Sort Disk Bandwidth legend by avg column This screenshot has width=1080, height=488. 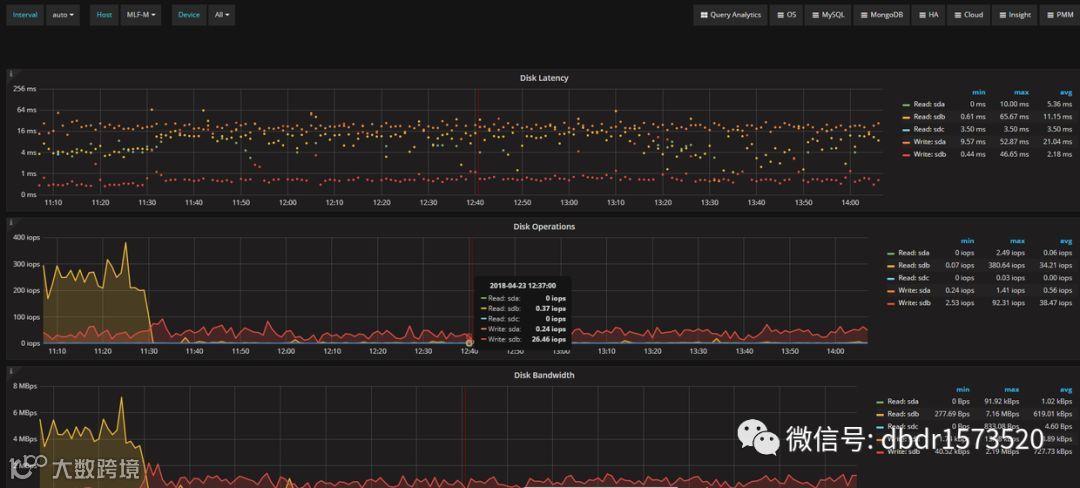(1066, 389)
